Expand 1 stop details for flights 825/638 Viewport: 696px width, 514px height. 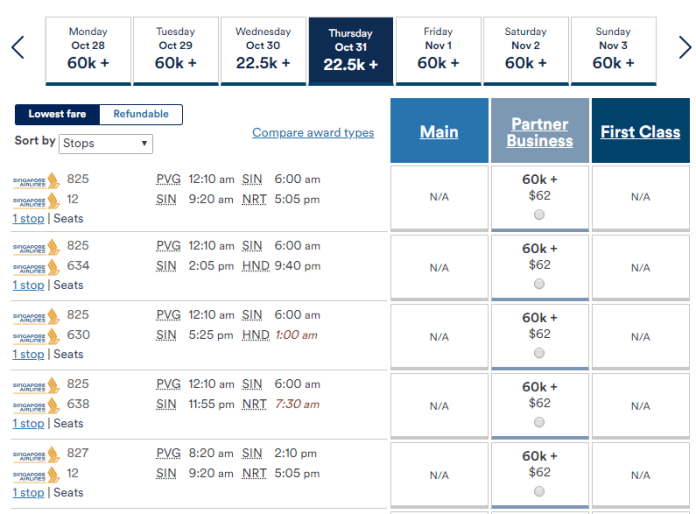(28, 423)
